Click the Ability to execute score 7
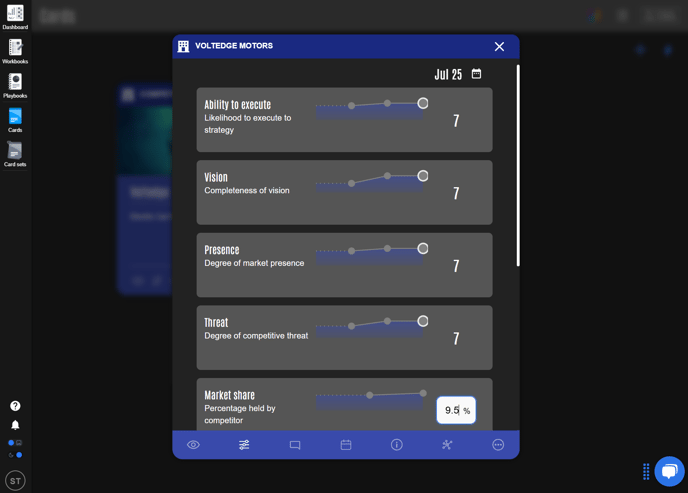688x493 pixels. coord(456,120)
